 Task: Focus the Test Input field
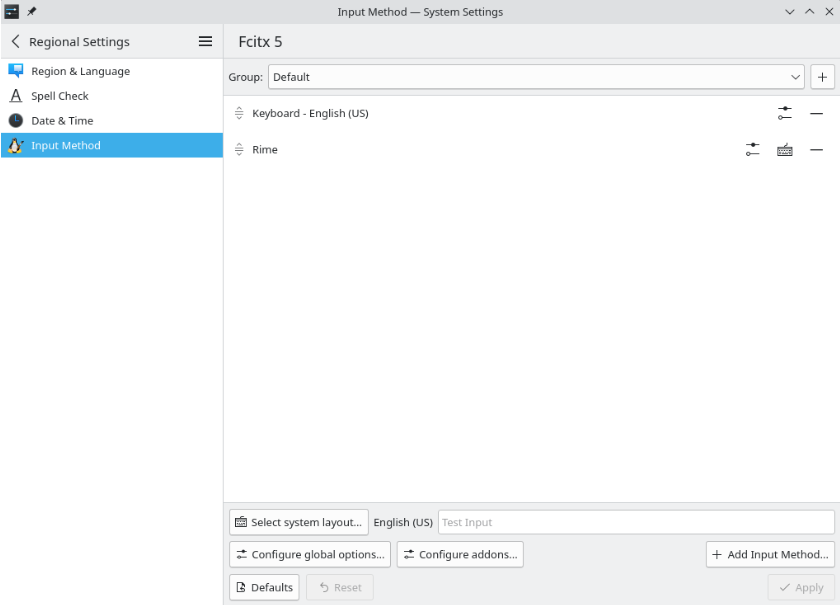click(636, 522)
